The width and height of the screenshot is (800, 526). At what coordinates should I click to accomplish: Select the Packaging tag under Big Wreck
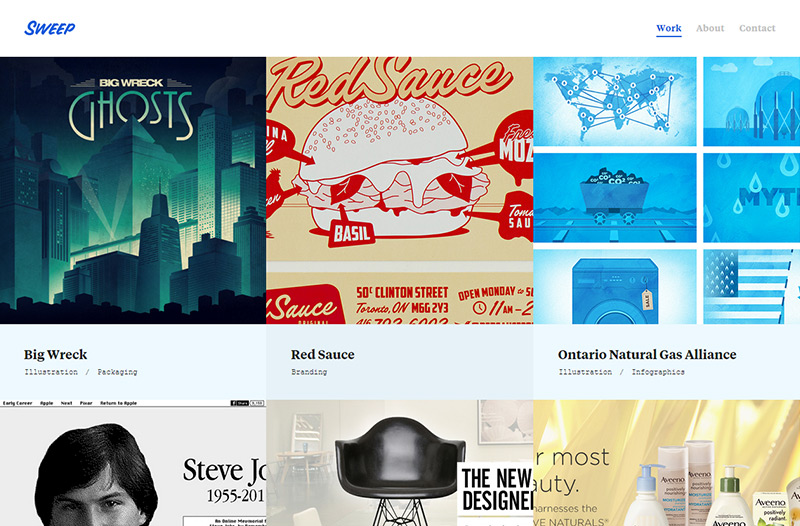tap(117, 372)
